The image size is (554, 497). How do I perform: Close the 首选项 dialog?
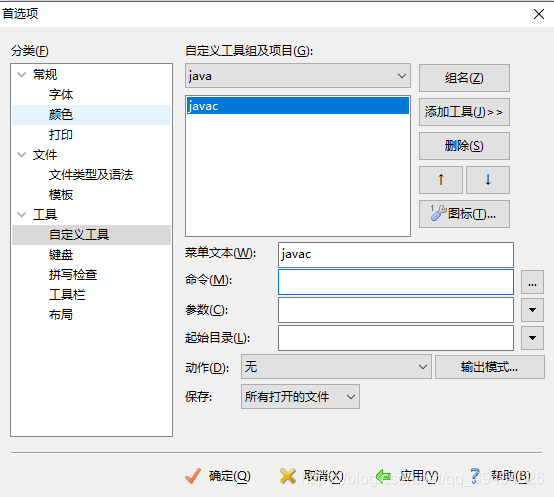click(538, 14)
